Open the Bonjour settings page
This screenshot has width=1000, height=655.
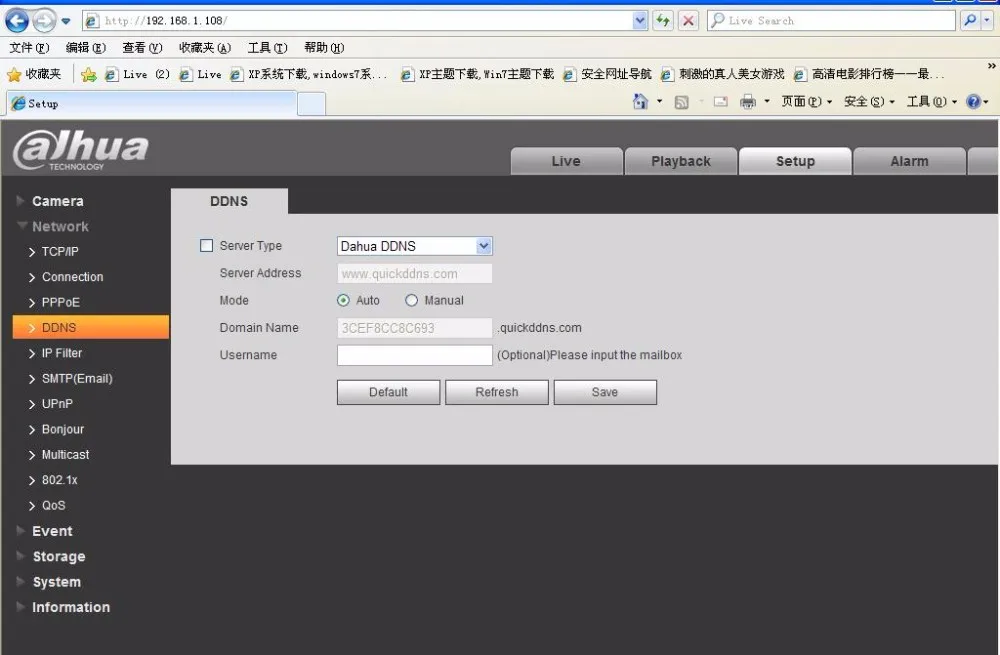point(62,429)
